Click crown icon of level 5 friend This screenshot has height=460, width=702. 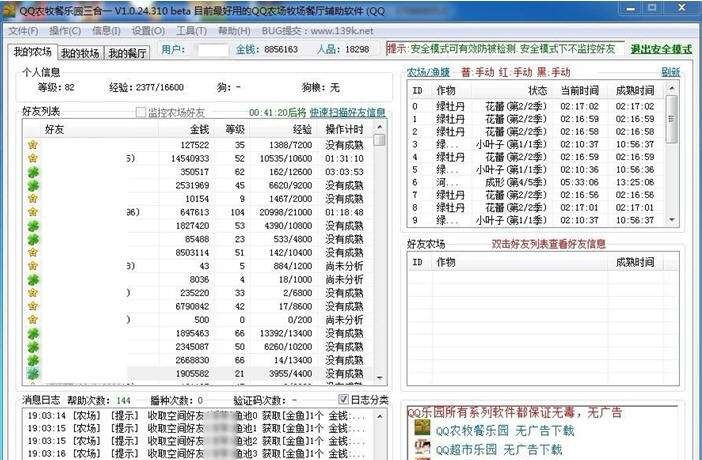click(x=33, y=266)
